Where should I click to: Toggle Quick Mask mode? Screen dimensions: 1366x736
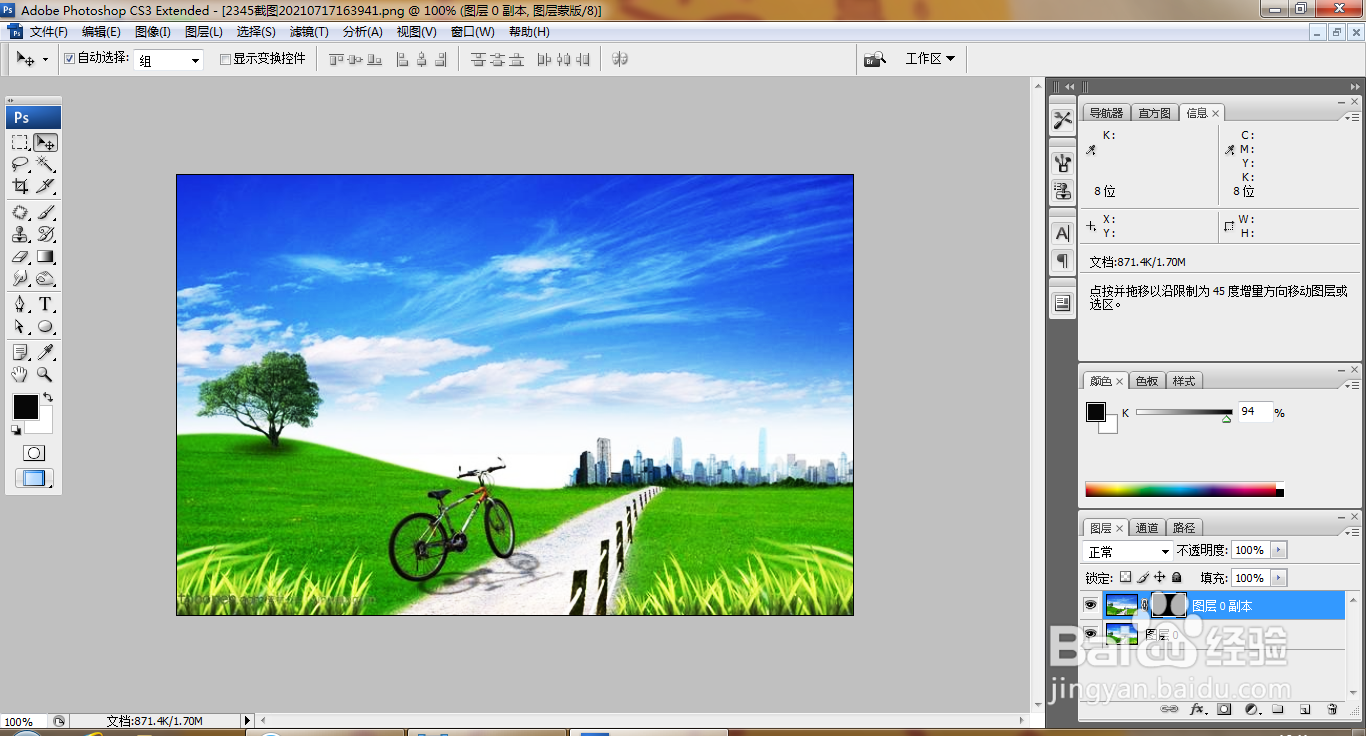point(34,453)
